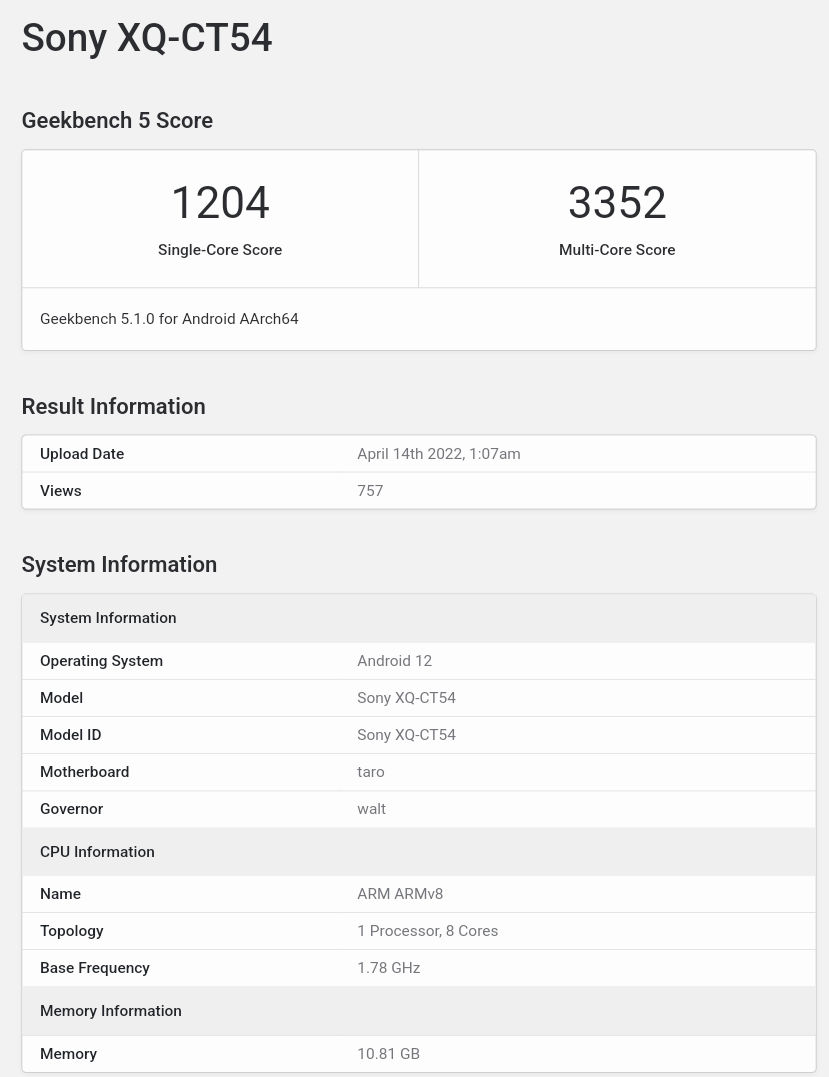Click the Multi-Core Score label
This screenshot has width=829, height=1077.
617,250
